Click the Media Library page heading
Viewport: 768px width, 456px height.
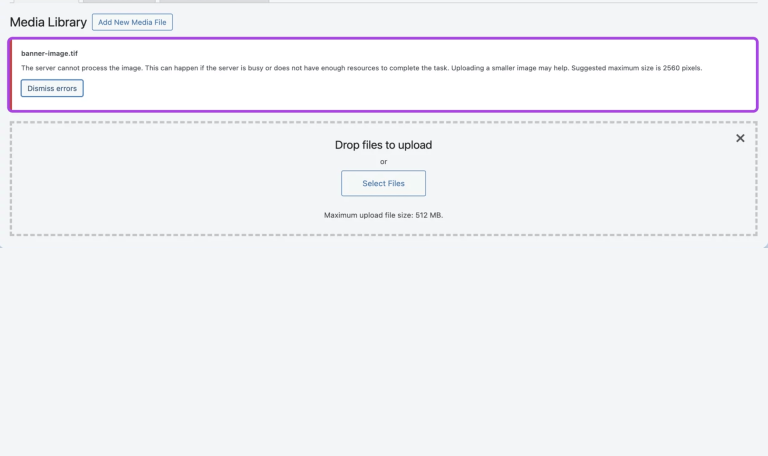[x=48, y=22]
